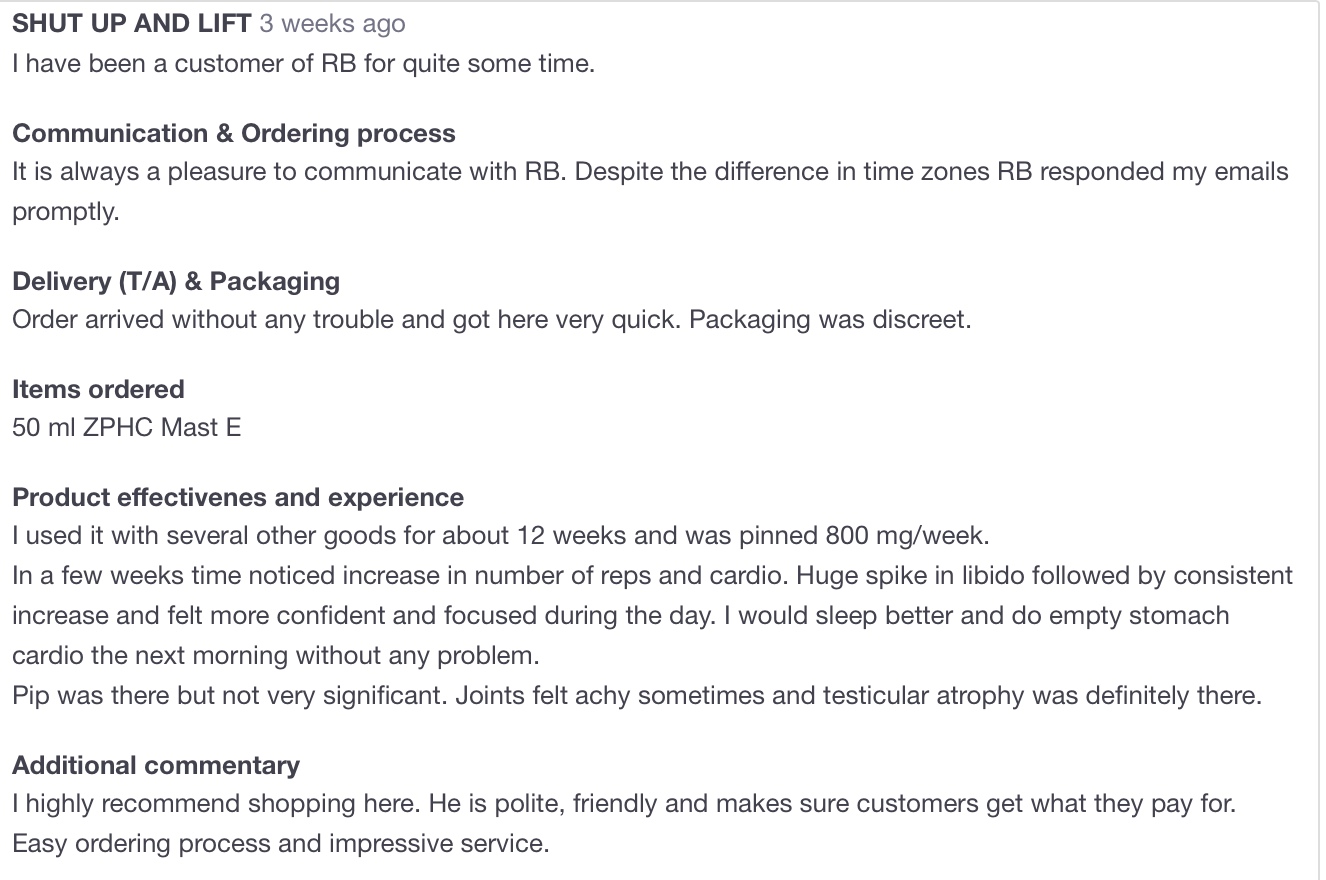The height and width of the screenshot is (880, 1326).
Task: Click the 'Delivery (T/A) & Packaging' heading
Action: pyautogui.click(x=176, y=281)
